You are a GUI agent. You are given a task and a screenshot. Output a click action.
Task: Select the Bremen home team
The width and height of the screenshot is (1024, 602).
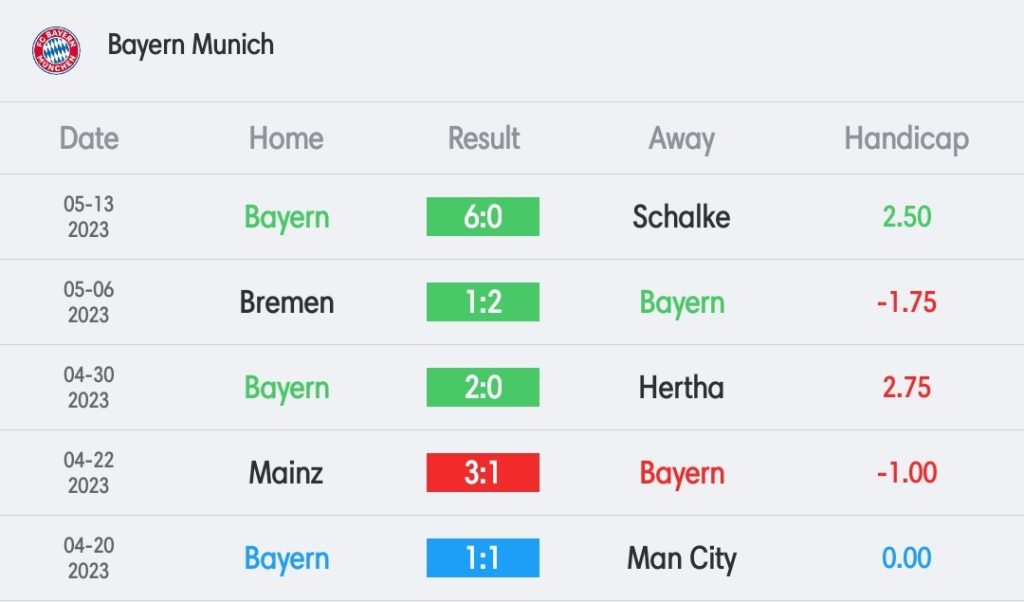pos(286,302)
